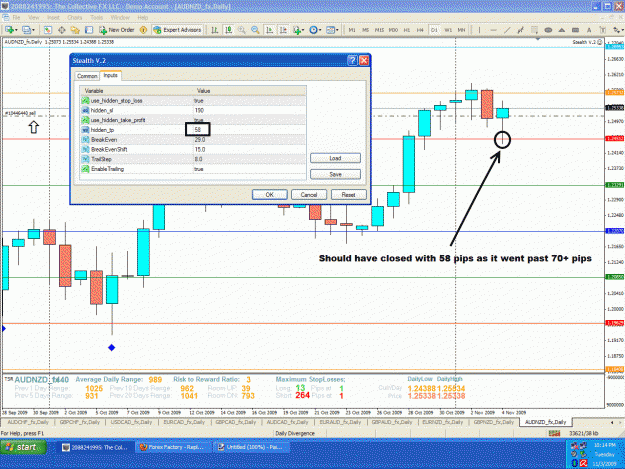625x469 pixels.
Task: Open the Charts menu
Action: click(x=75, y=18)
